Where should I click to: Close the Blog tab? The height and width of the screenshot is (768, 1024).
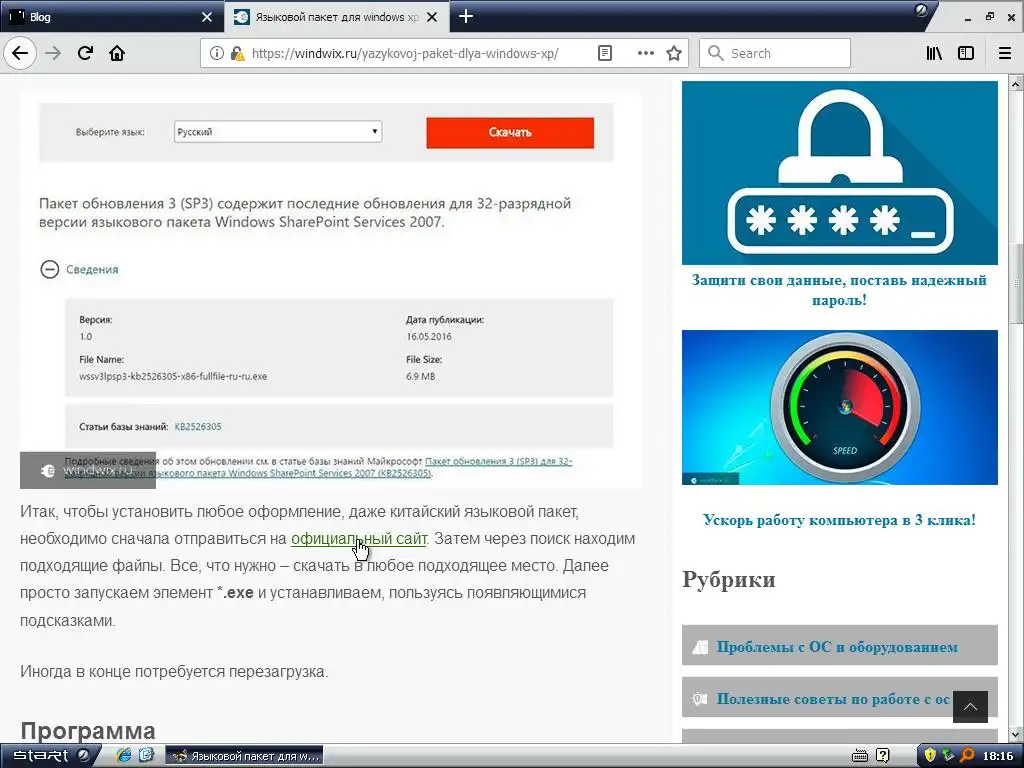207,17
